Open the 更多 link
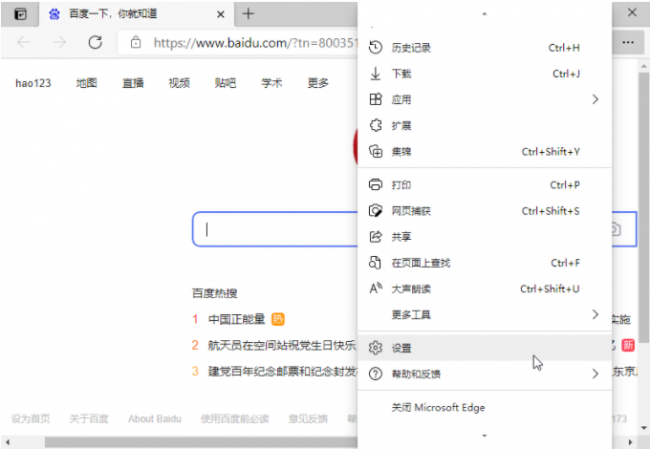650x449 pixels. click(318, 83)
